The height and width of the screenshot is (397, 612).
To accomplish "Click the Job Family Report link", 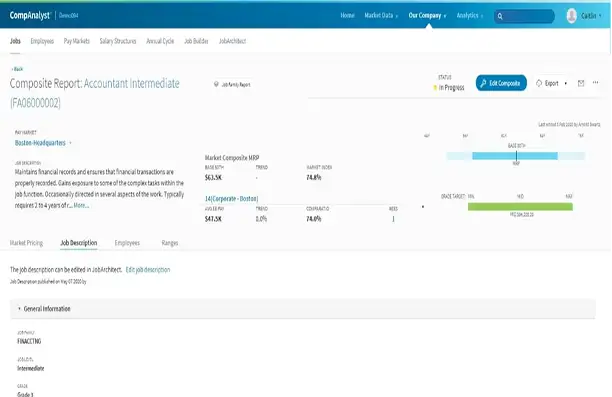I will click(x=236, y=85).
